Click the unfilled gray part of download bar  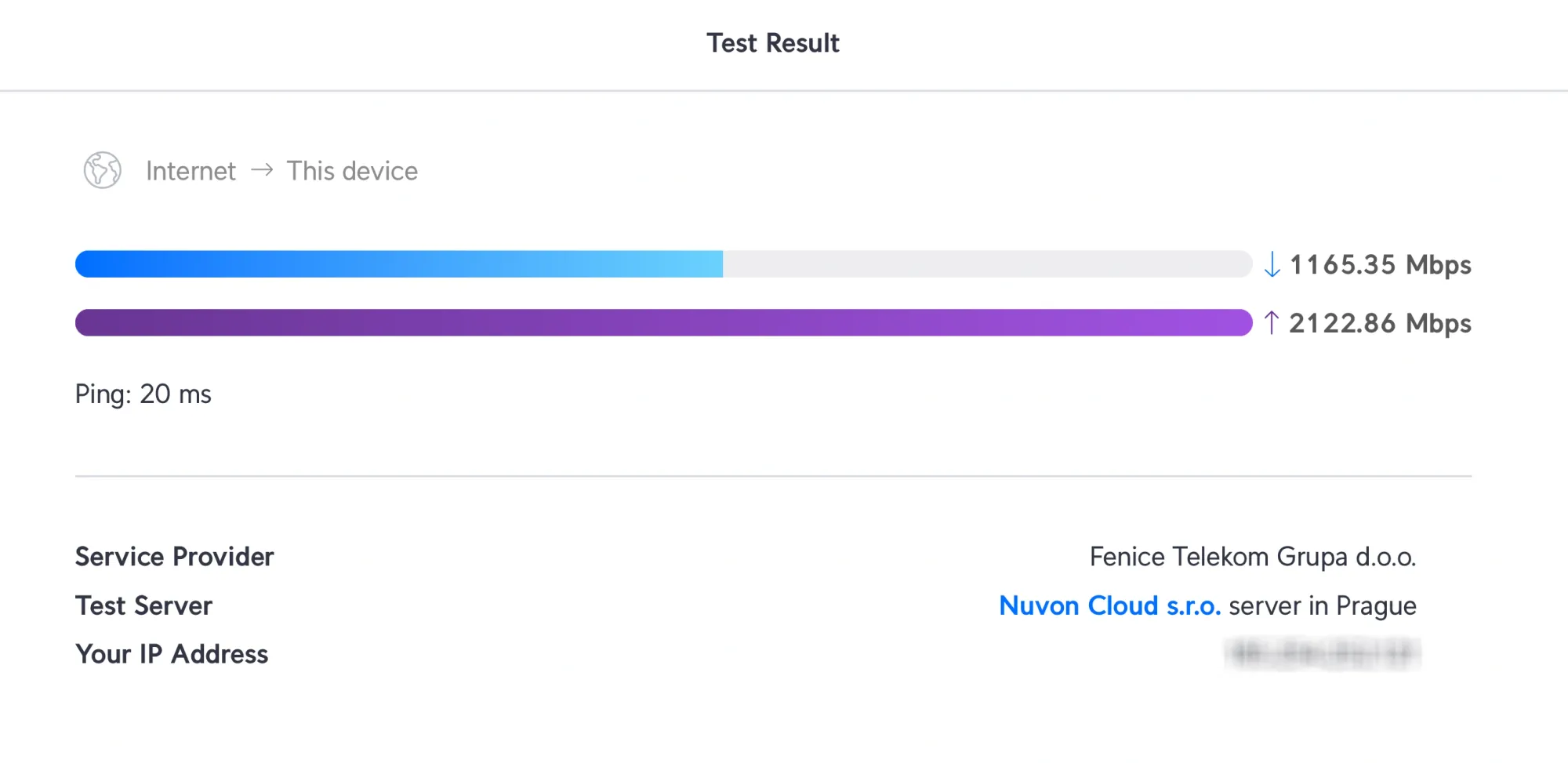point(986,264)
